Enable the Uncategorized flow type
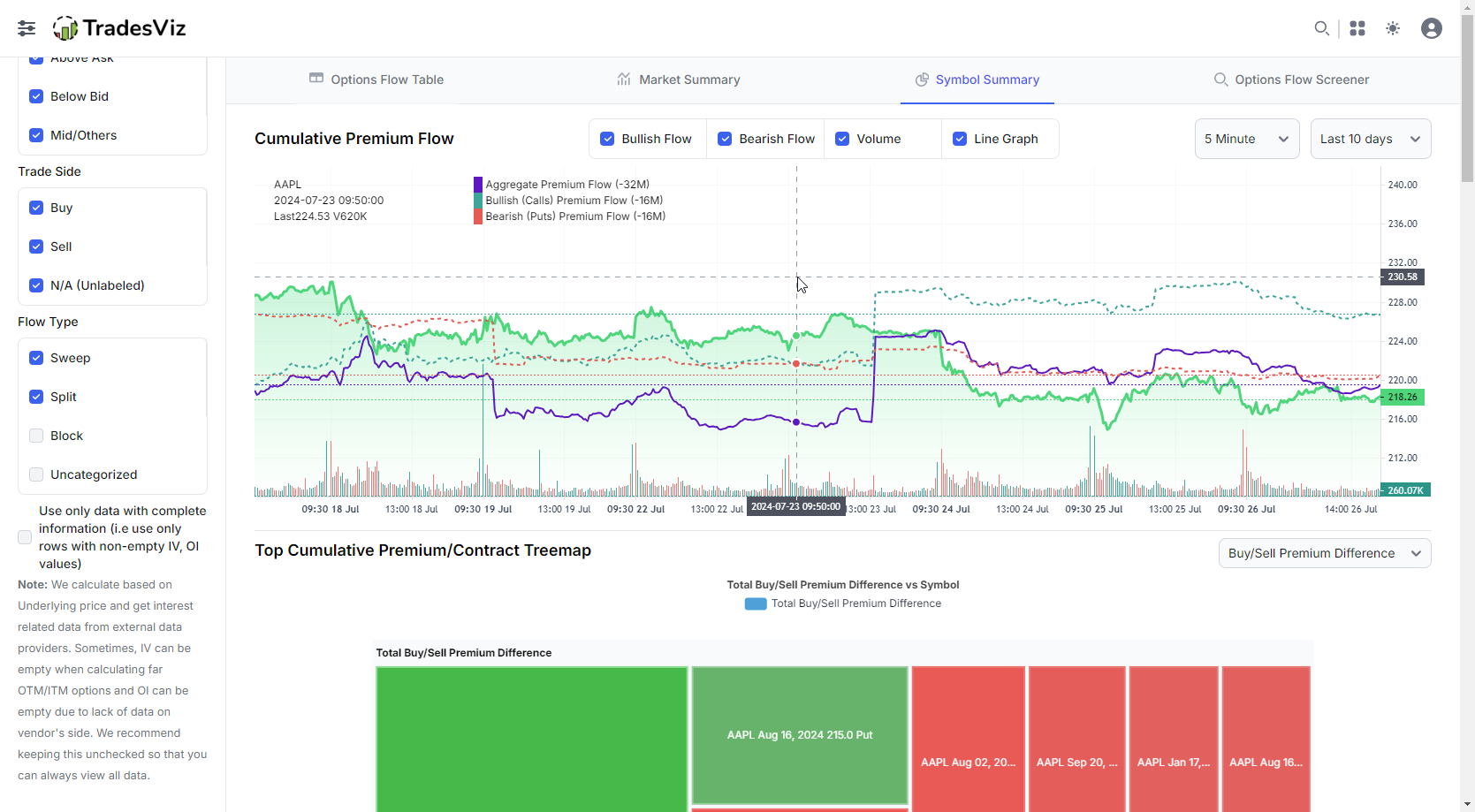This screenshot has width=1475, height=812. 36,474
